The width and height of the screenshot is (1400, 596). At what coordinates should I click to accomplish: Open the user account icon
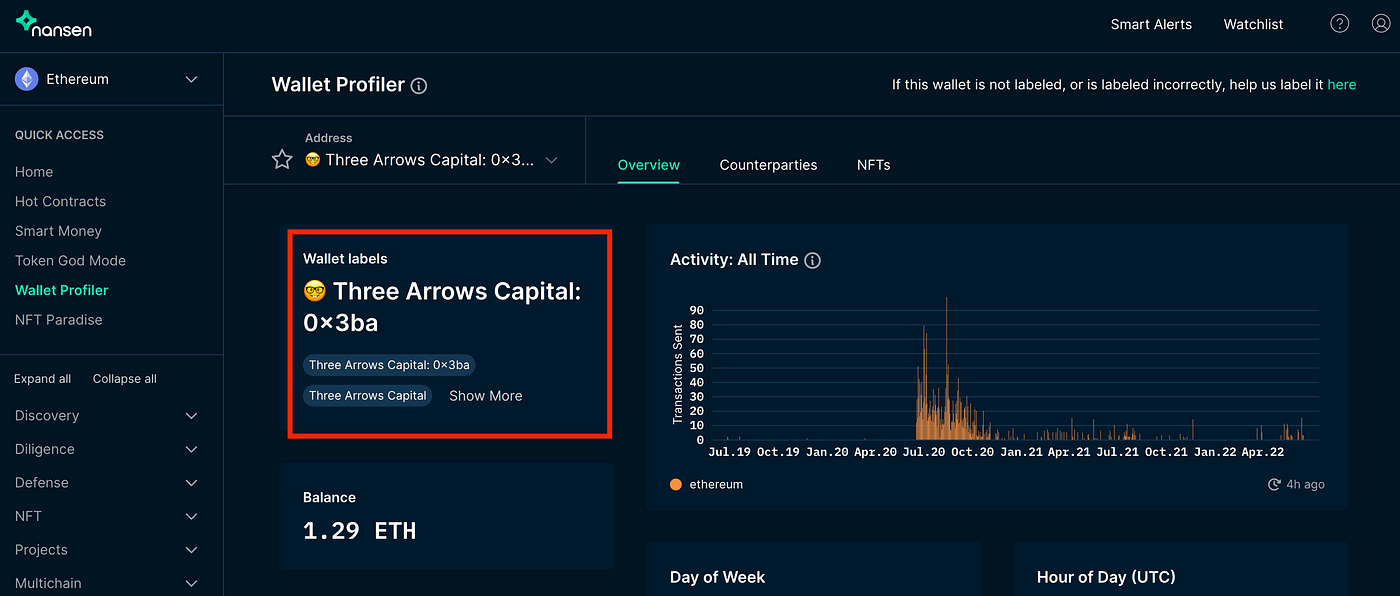(1380, 24)
